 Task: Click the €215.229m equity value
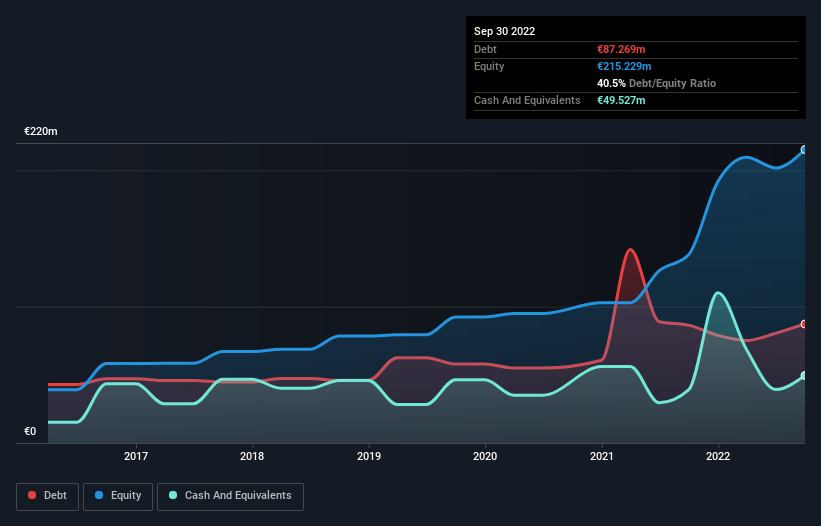coord(624,66)
